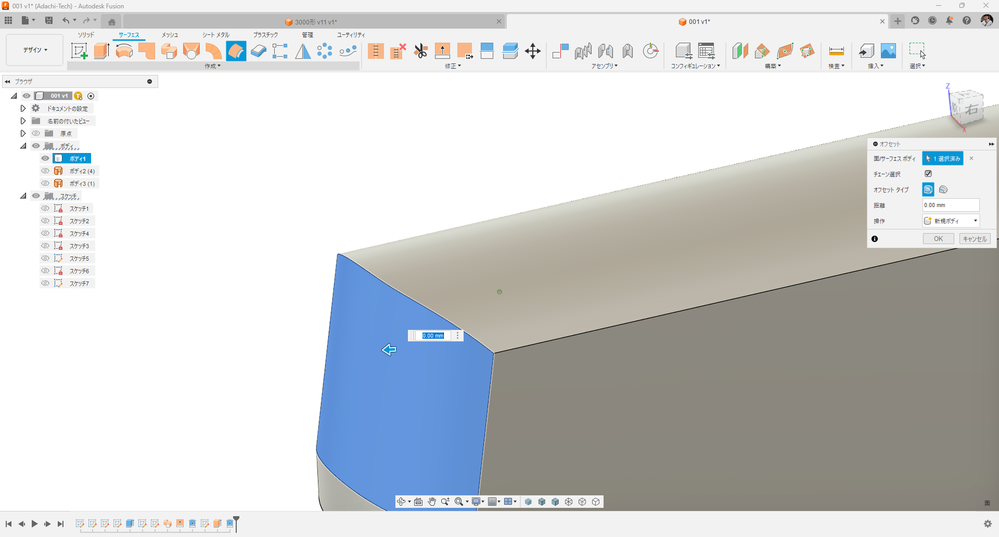Screen dimensions: 999x537
Task: Choose the surface Extrude tool
Action: click(x=102, y=51)
